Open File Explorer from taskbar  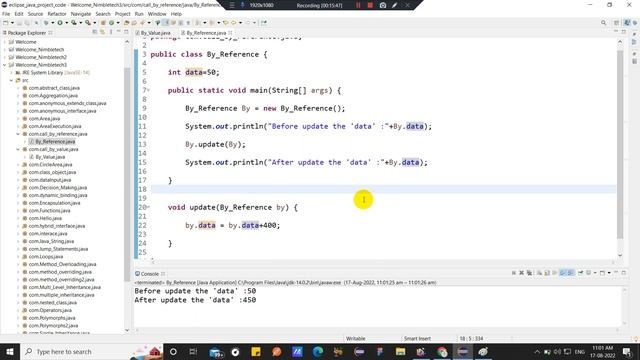(x=400, y=351)
